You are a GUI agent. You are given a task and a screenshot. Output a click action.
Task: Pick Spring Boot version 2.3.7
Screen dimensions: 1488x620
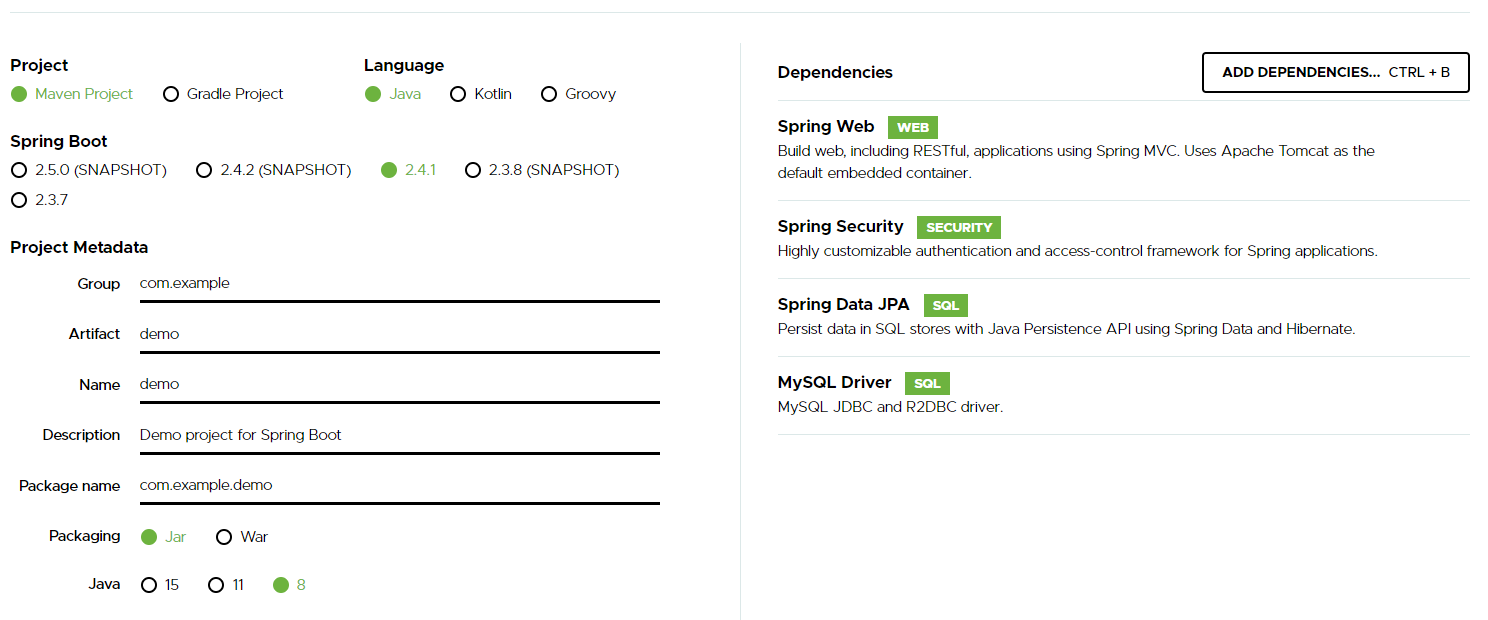click(19, 200)
